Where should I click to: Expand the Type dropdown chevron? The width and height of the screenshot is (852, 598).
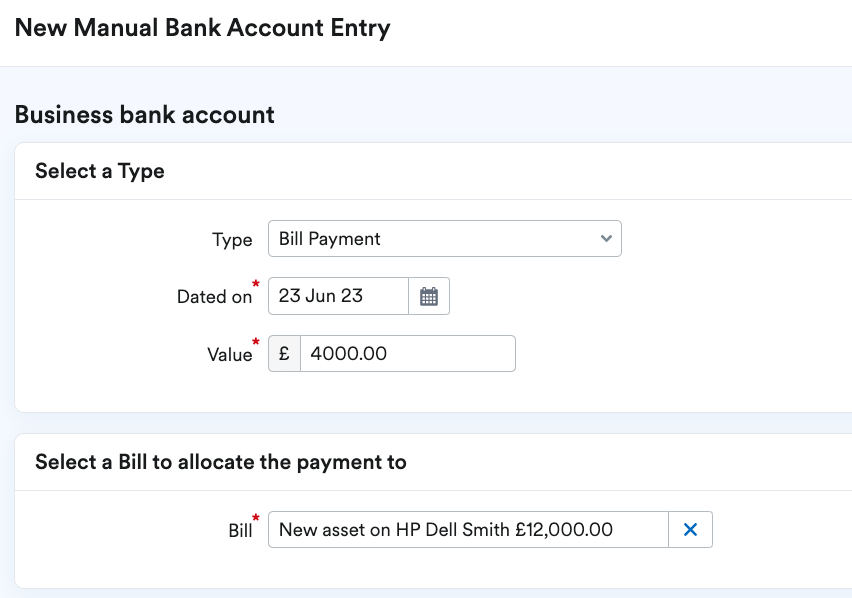605,239
